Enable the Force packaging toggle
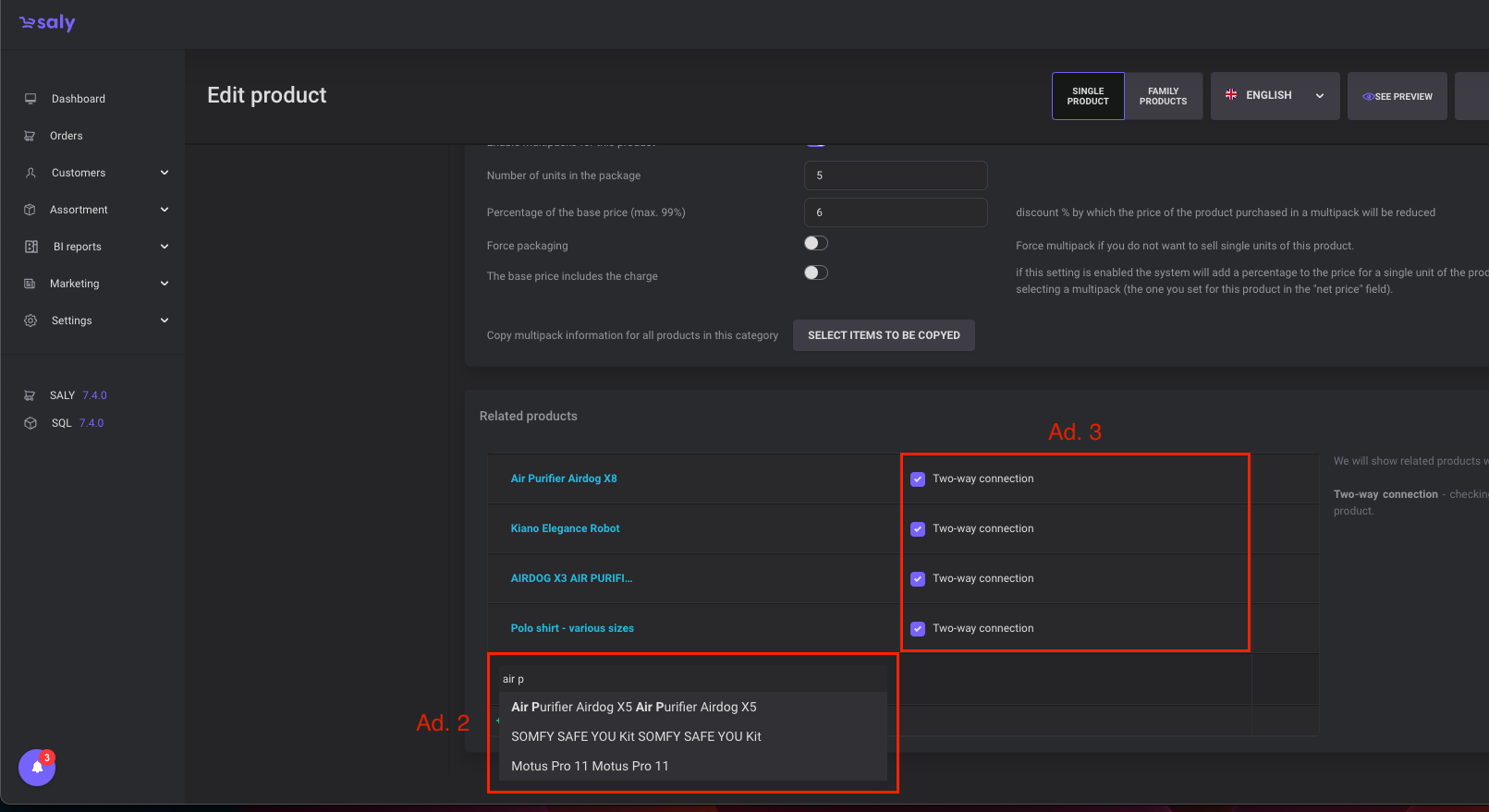This screenshot has width=1489, height=812. coord(815,243)
